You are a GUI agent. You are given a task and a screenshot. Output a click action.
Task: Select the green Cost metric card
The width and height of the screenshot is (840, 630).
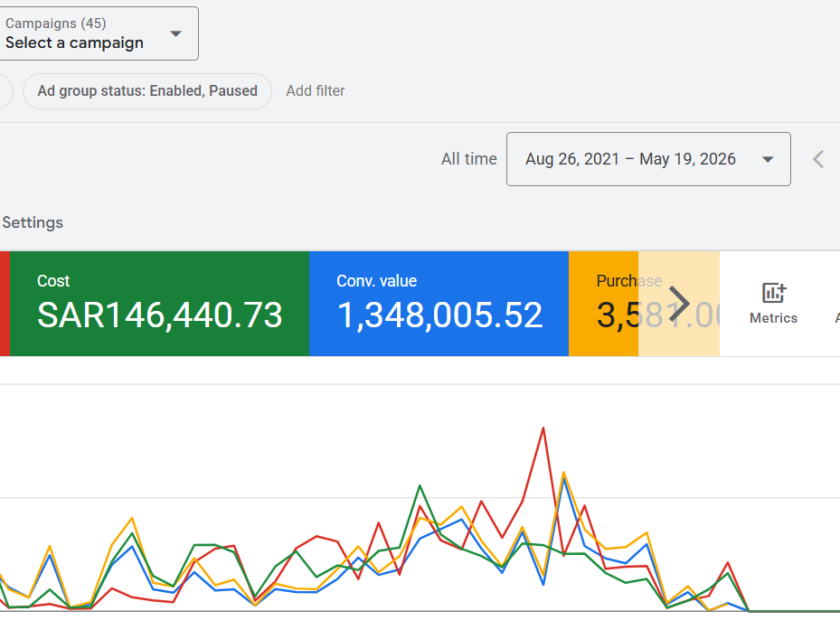160,304
